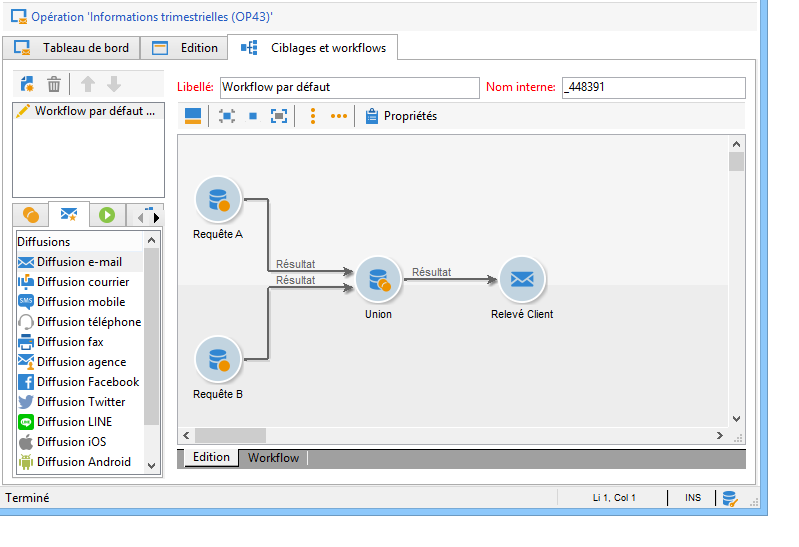Viewport: 799px width, 547px height.
Task: Switch to Tableau de bord tab
Action: pyautogui.click(x=71, y=48)
